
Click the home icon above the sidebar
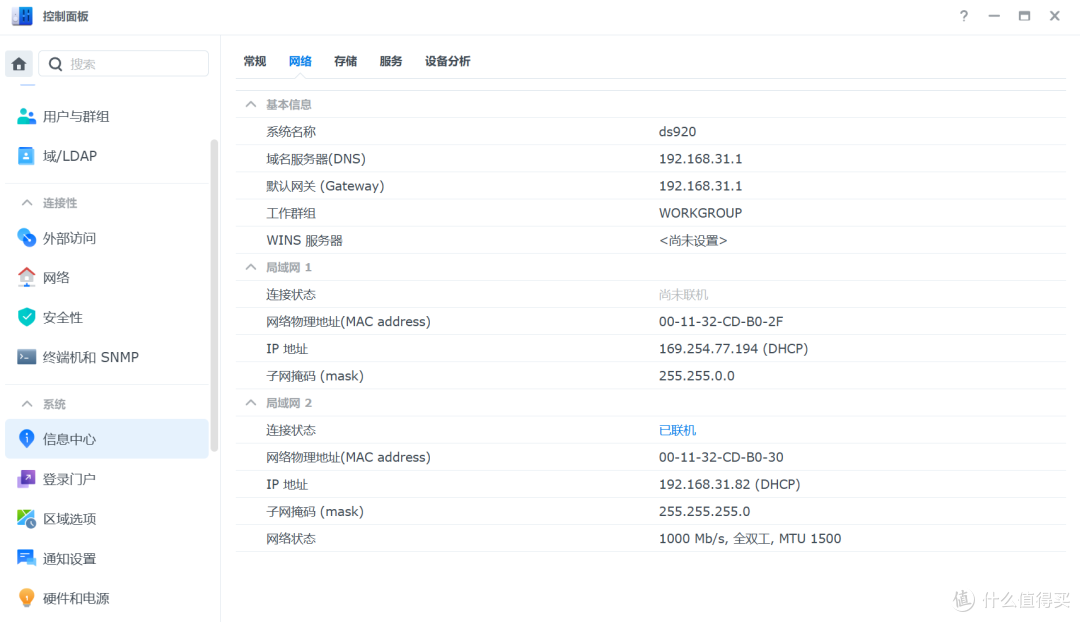click(18, 63)
